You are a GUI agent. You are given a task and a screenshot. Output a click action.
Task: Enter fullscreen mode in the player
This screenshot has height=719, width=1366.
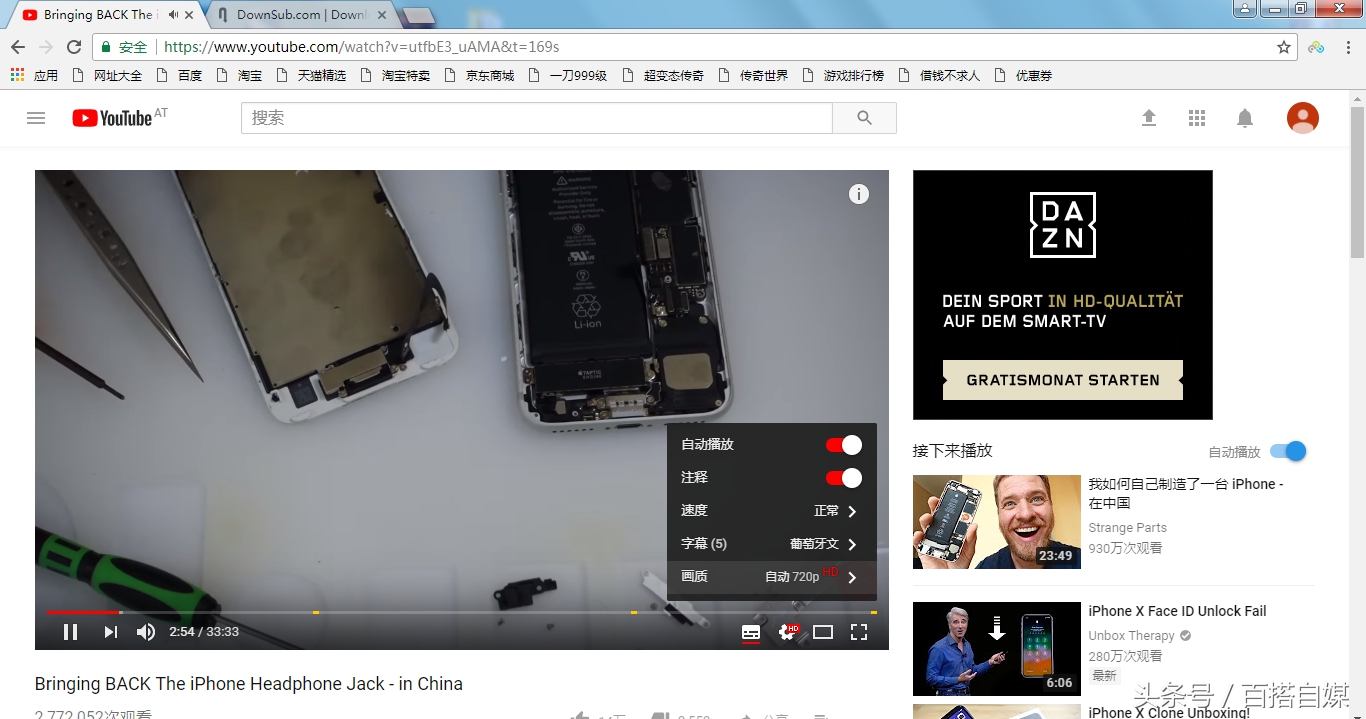(x=858, y=632)
